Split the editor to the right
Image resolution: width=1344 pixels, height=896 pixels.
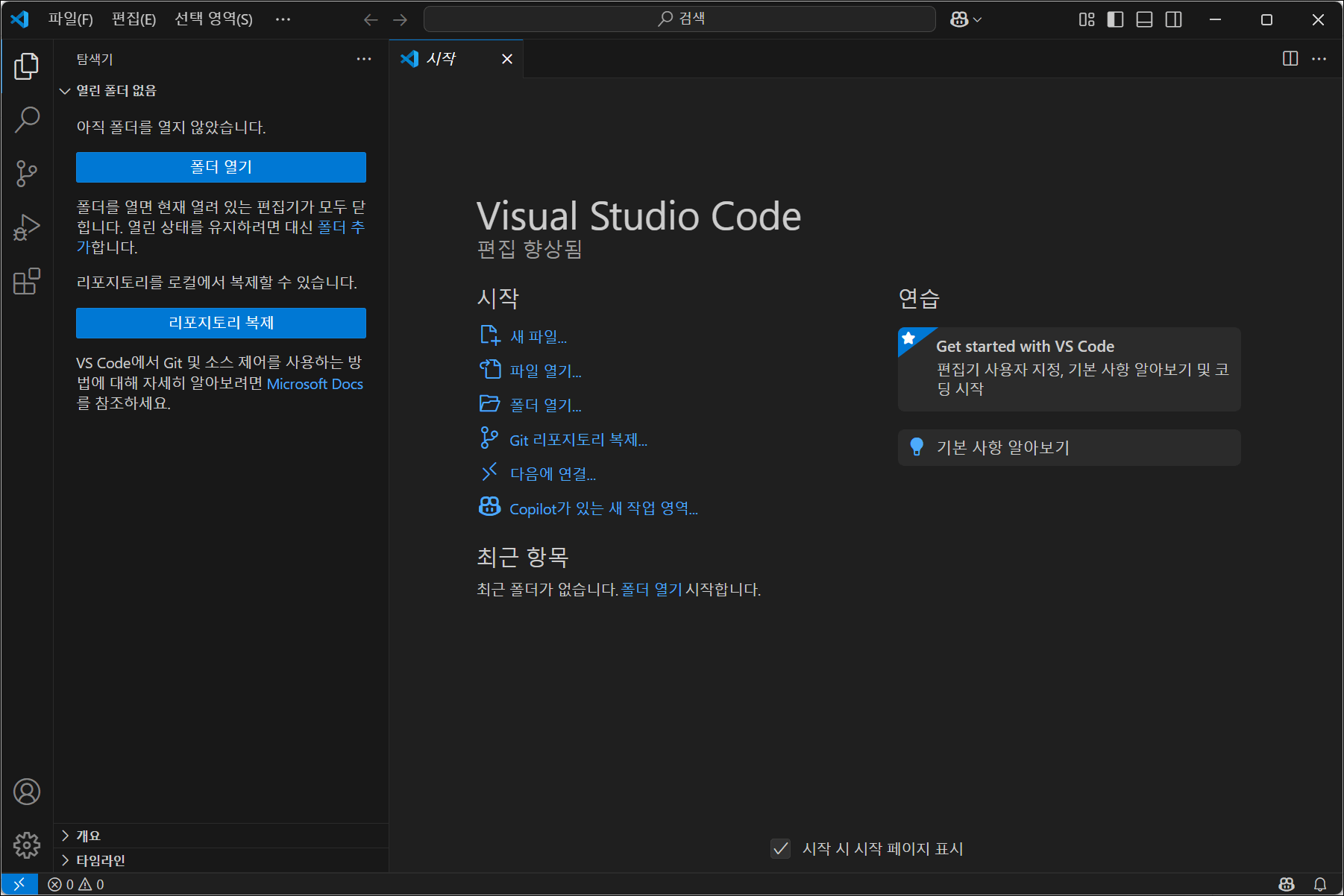[1290, 59]
